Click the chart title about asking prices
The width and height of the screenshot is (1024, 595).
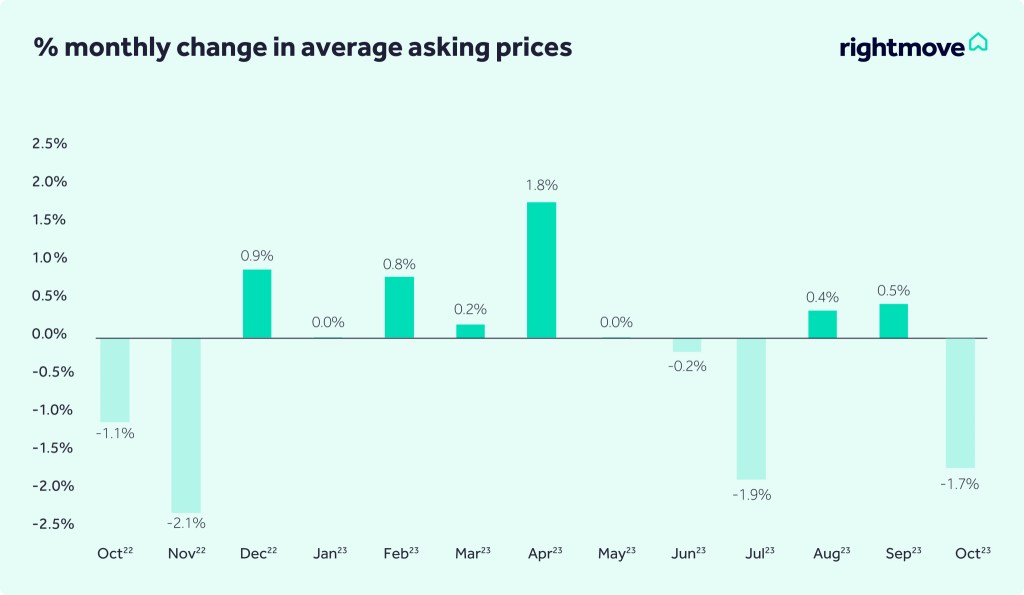coord(303,47)
